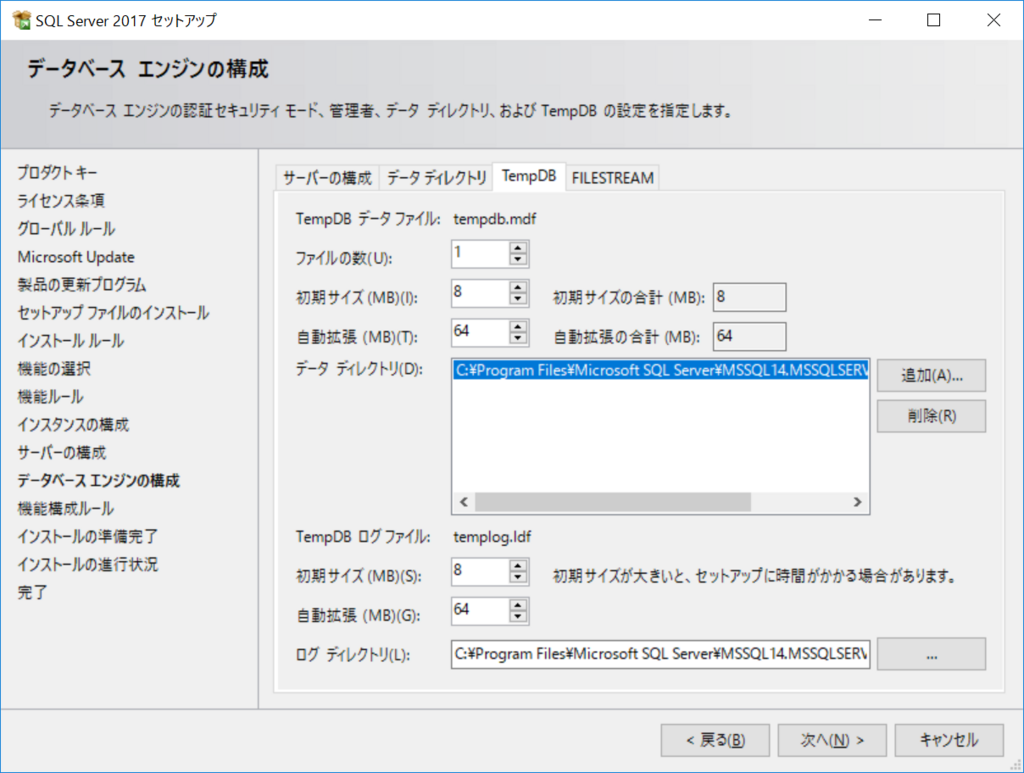Click the log 自動拡張 (MB)(G) field

481,610
